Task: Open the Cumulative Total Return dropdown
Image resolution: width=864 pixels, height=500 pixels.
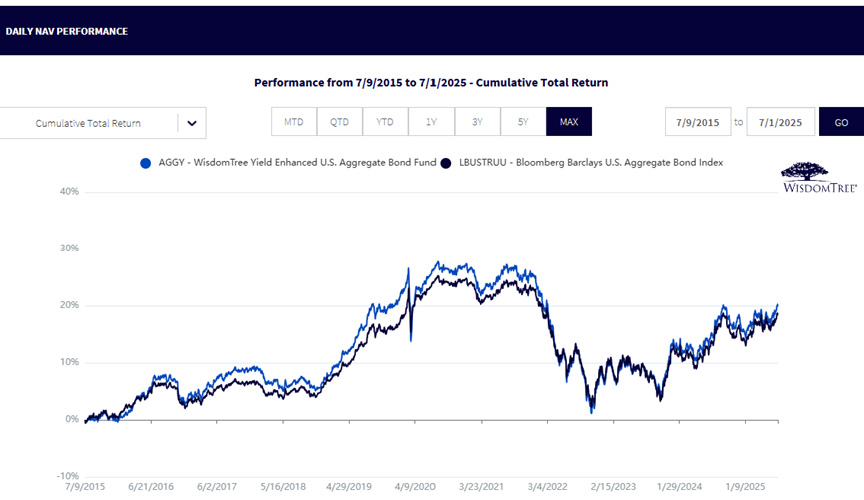Action: (x=103, y=123)
